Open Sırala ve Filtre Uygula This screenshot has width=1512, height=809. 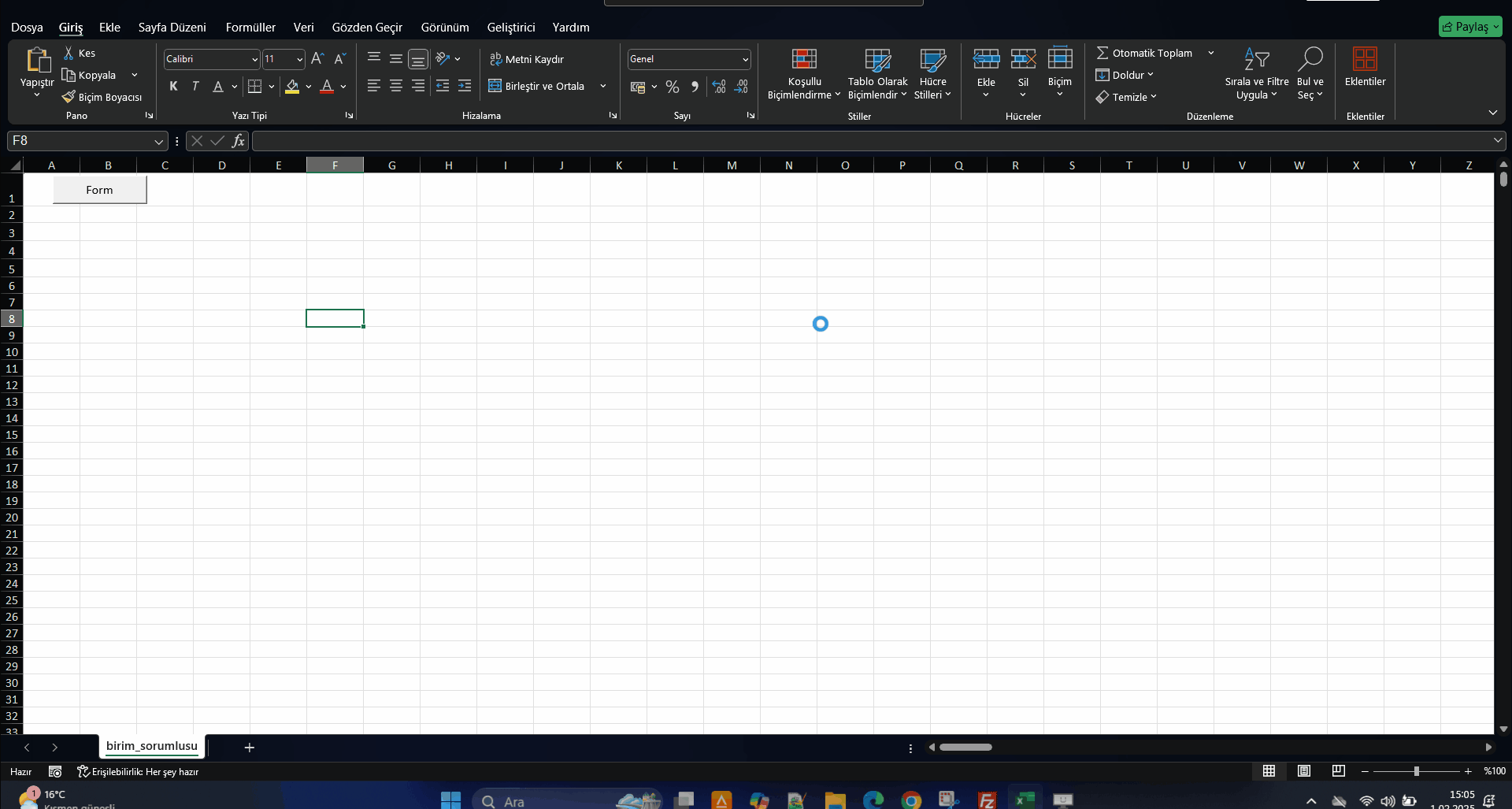click(x=1257, y=73)
